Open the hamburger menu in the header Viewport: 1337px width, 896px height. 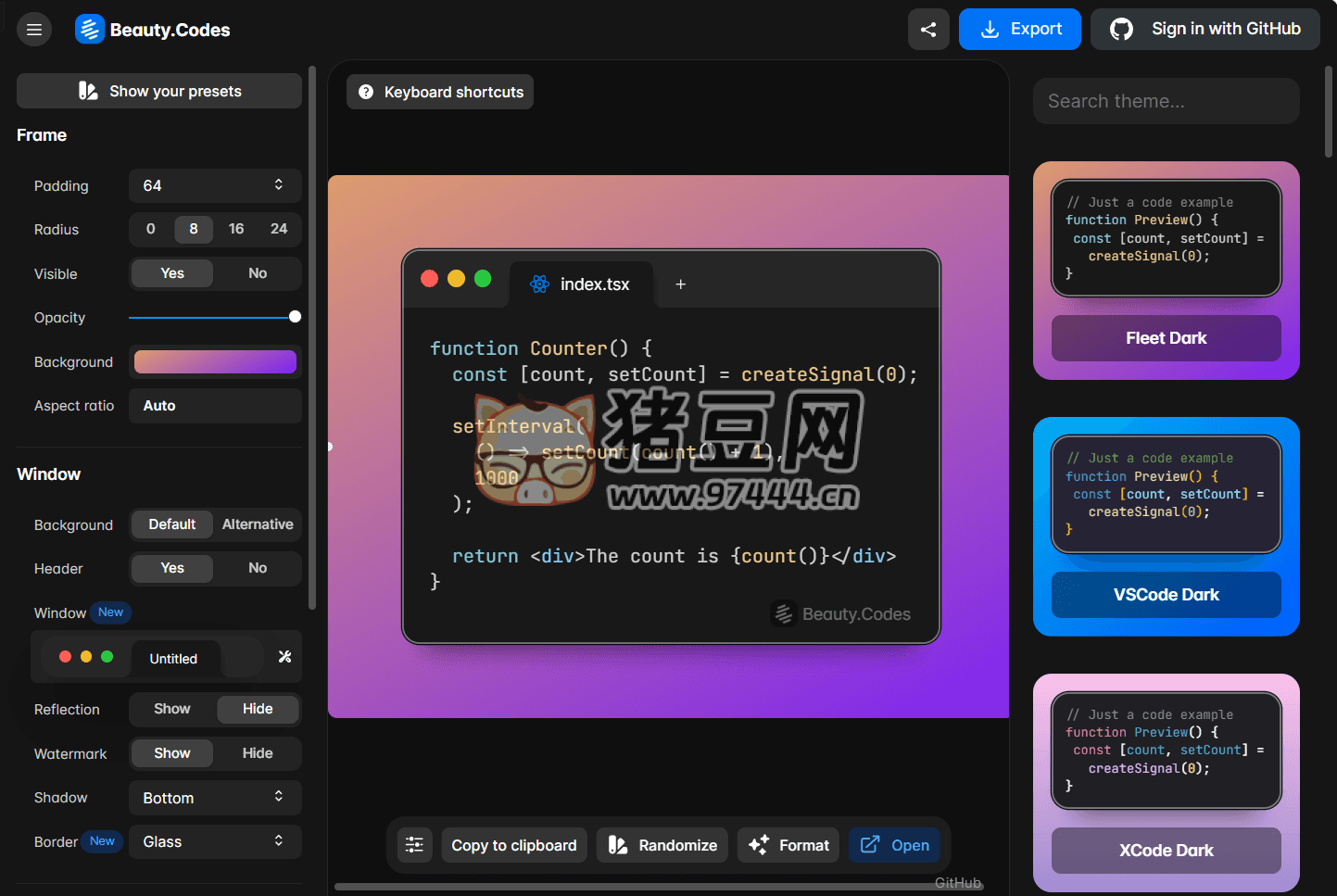coord(34,30)
